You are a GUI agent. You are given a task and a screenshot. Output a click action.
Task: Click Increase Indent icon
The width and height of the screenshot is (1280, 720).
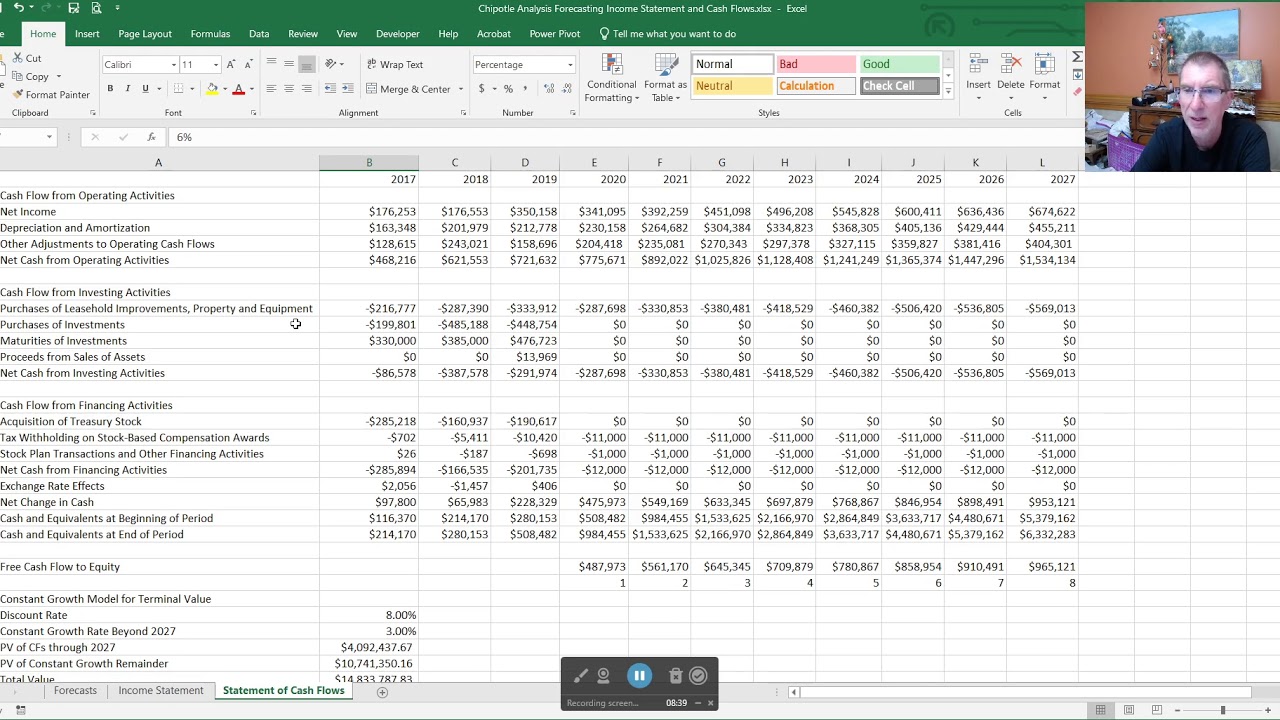tap(347, 89)
